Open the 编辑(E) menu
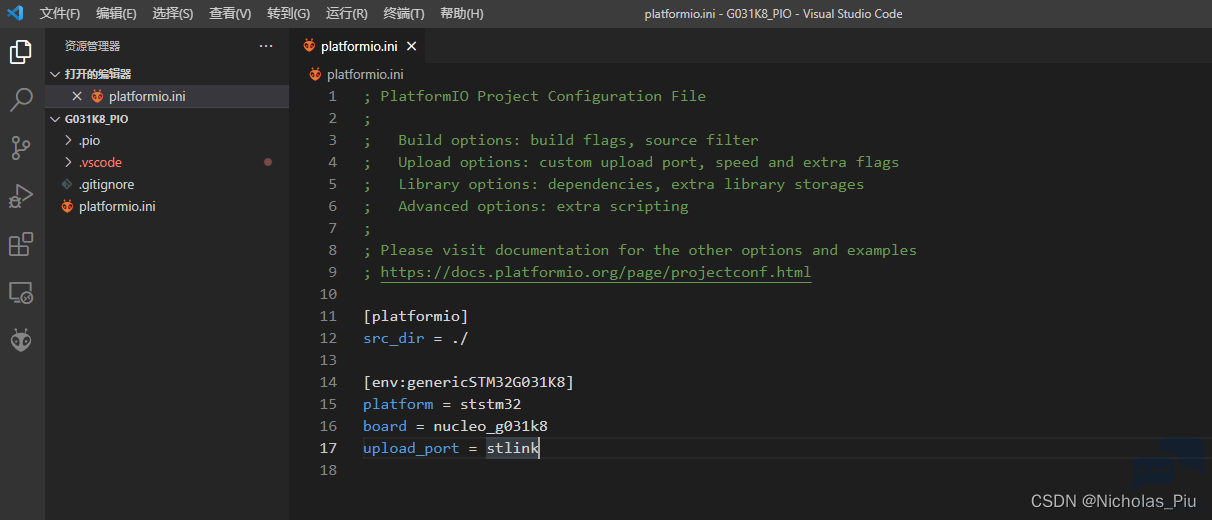 pos(116,14)
